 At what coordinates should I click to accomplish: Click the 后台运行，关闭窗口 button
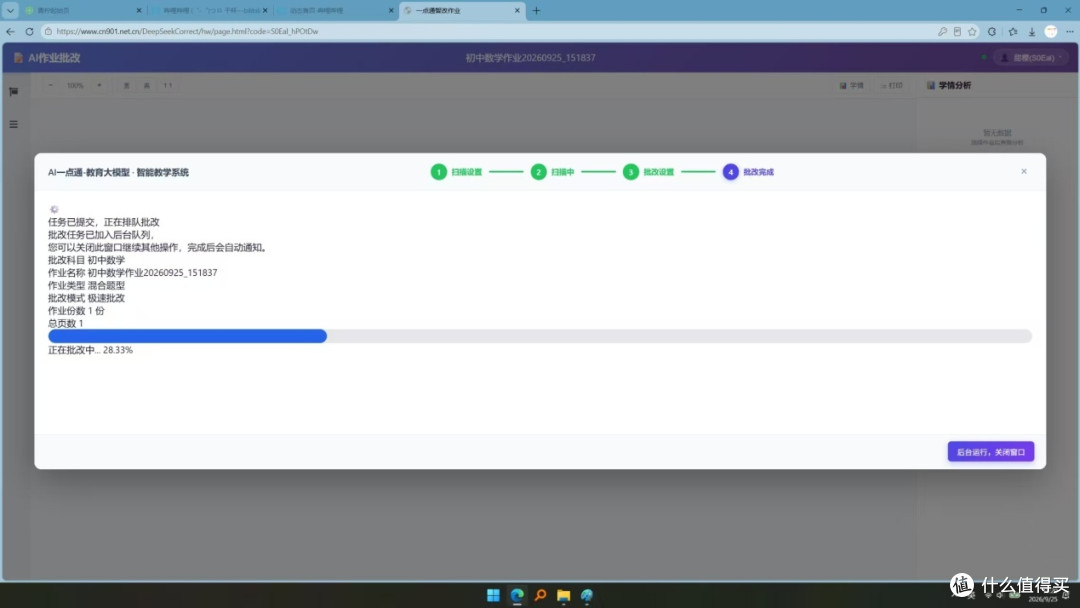coord(990,452)
